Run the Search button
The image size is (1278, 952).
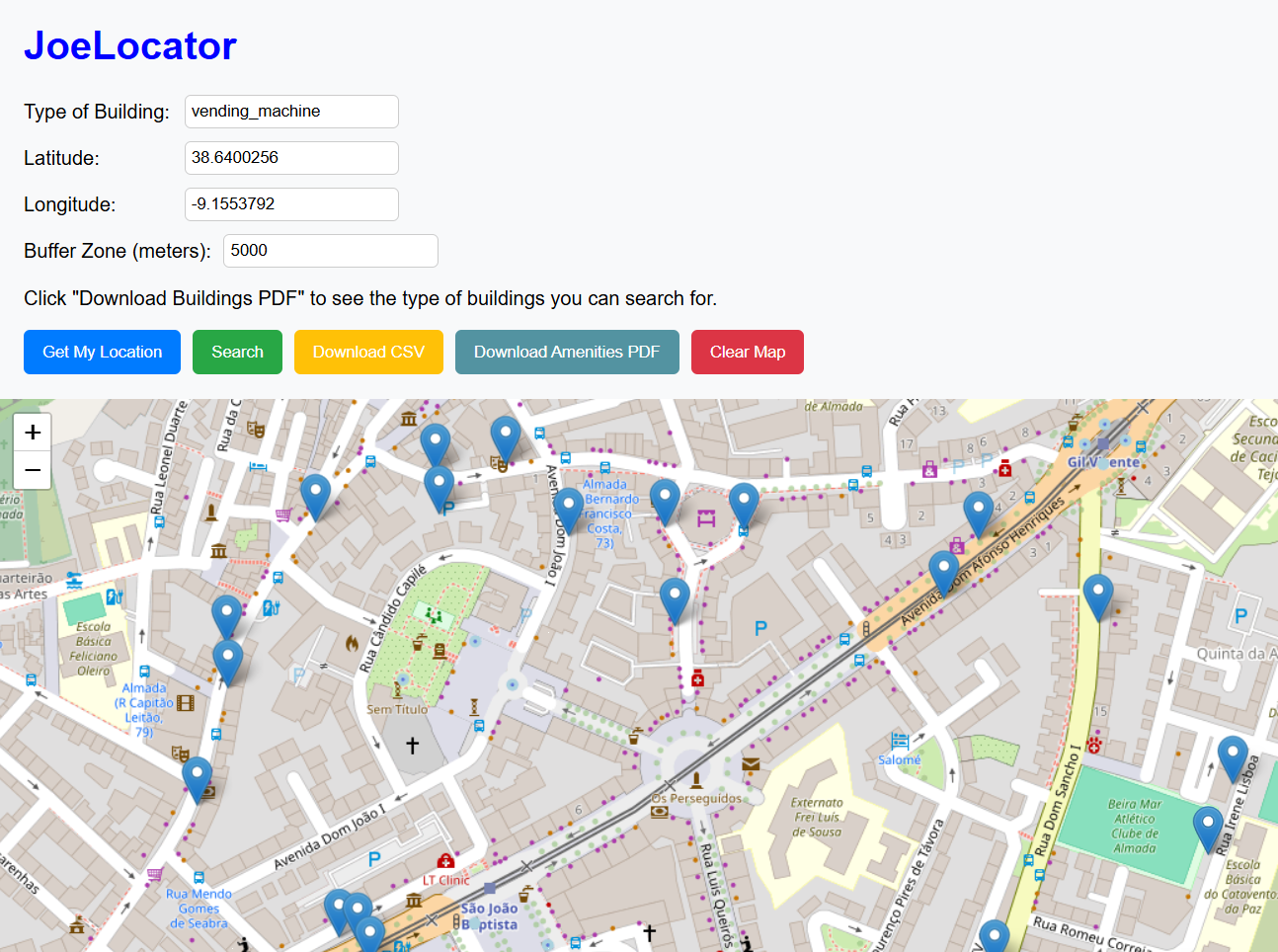click(237, 352)
